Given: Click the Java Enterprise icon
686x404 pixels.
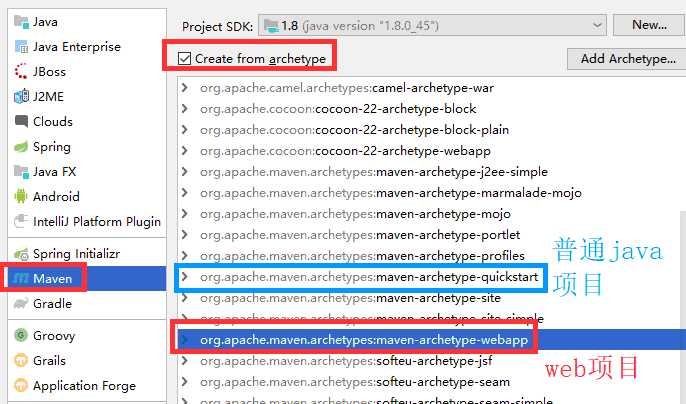Looking at the screenshot, I should [x=21, y=46].
